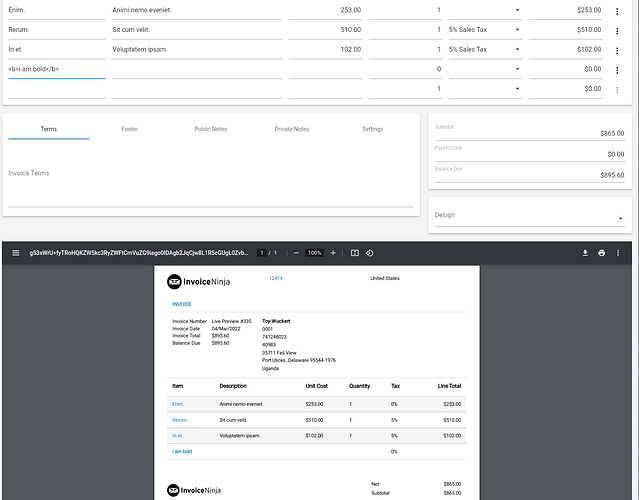Viewport: 639px width, 500px height.
Task: Download the invoice PDF
Action: tap(585, 253)
